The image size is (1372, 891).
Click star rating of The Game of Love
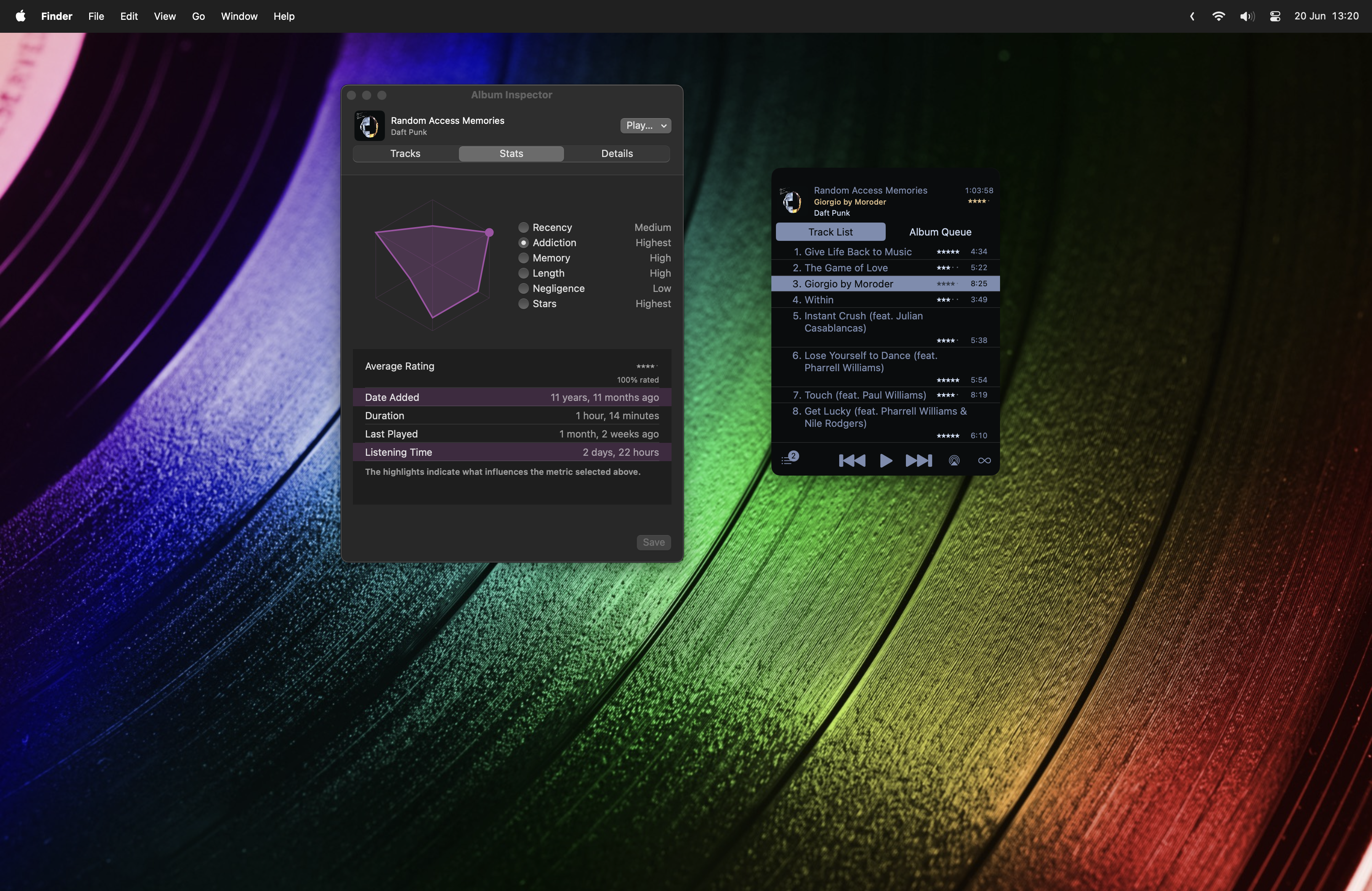pos(948,268)
